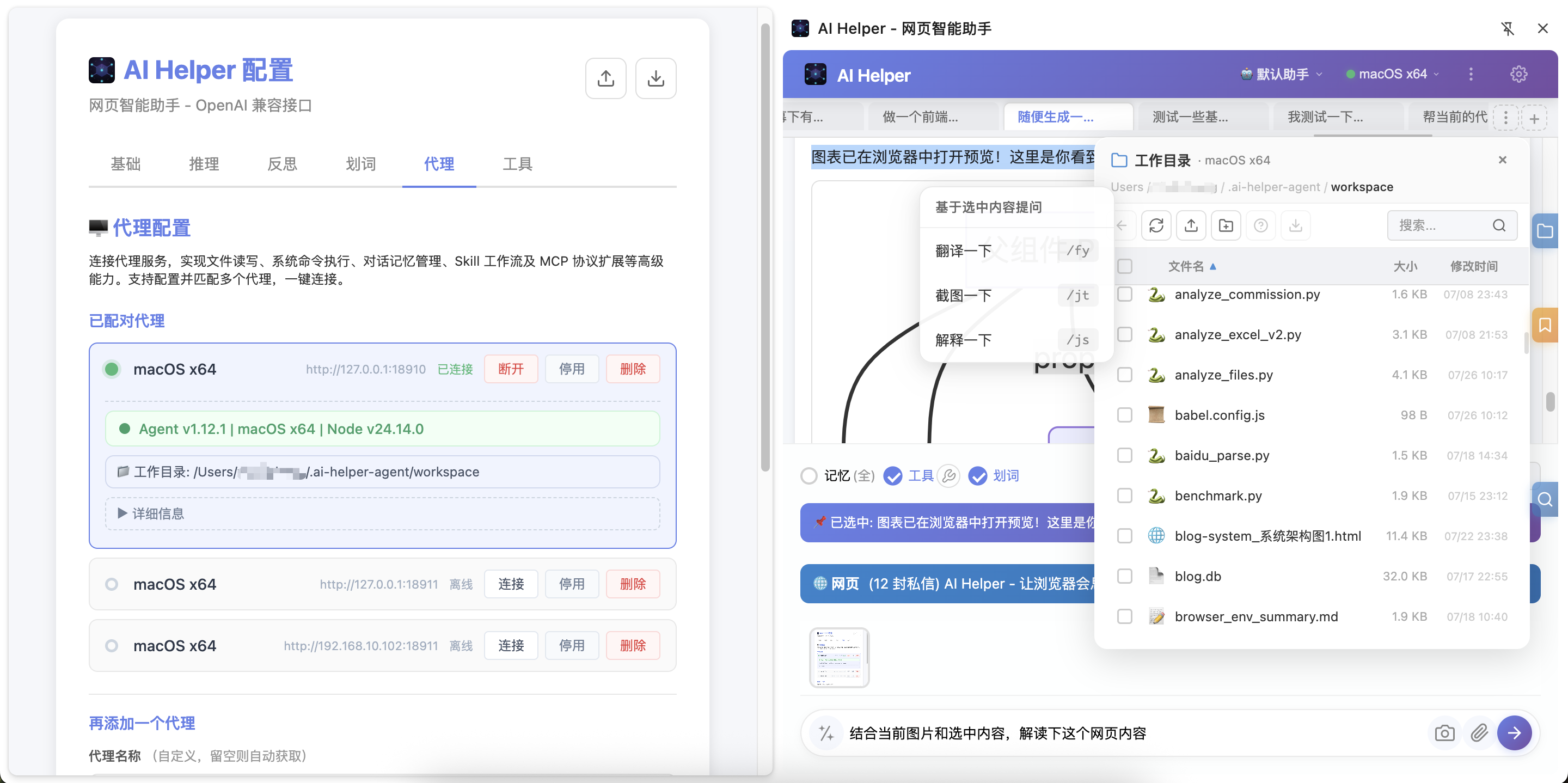Open the analyze_excel_v2.py file
The image size is (1568, 783).
1238,335
